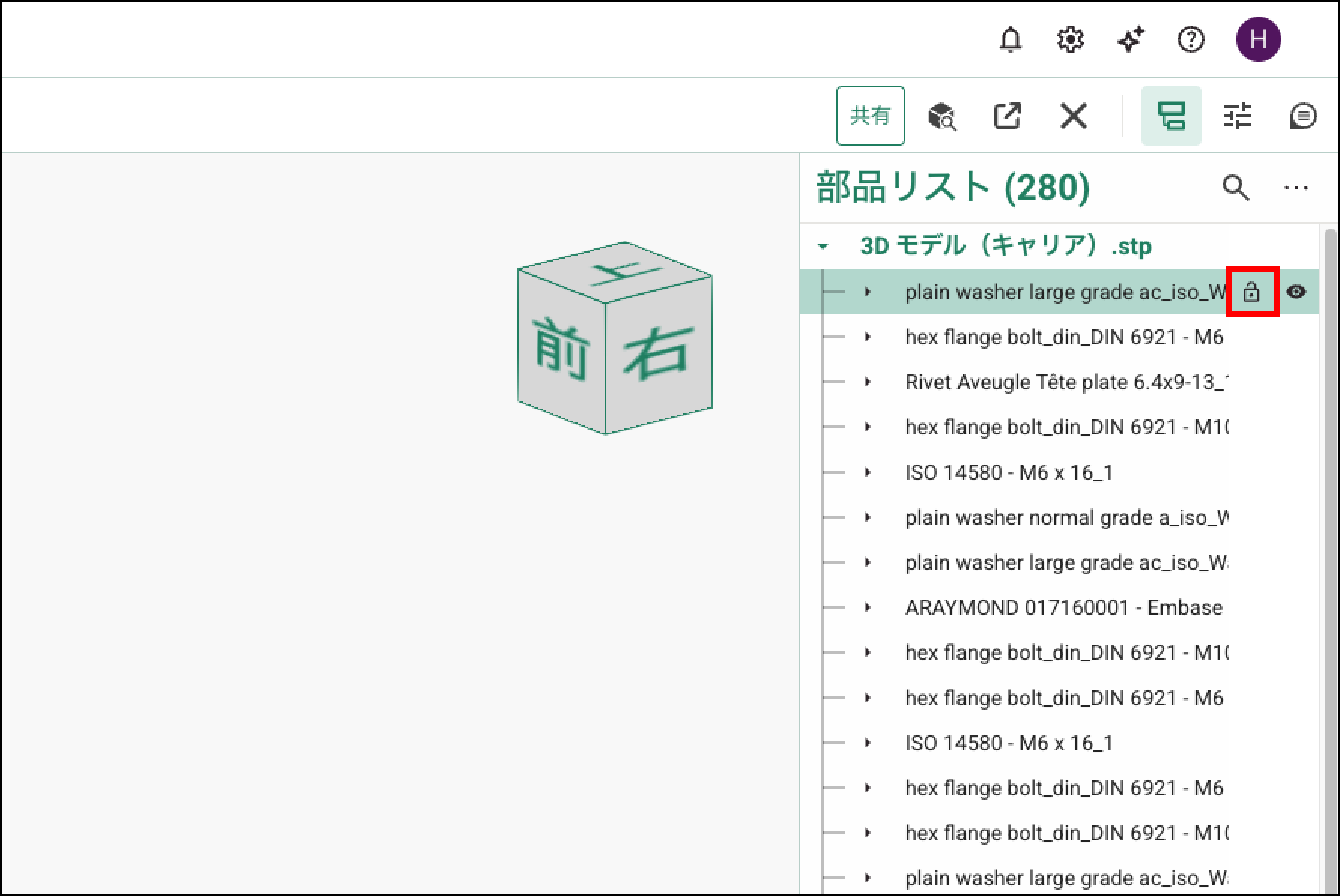
Task: Close the viewer with X icon
Action: click(x=1073, y=117)
